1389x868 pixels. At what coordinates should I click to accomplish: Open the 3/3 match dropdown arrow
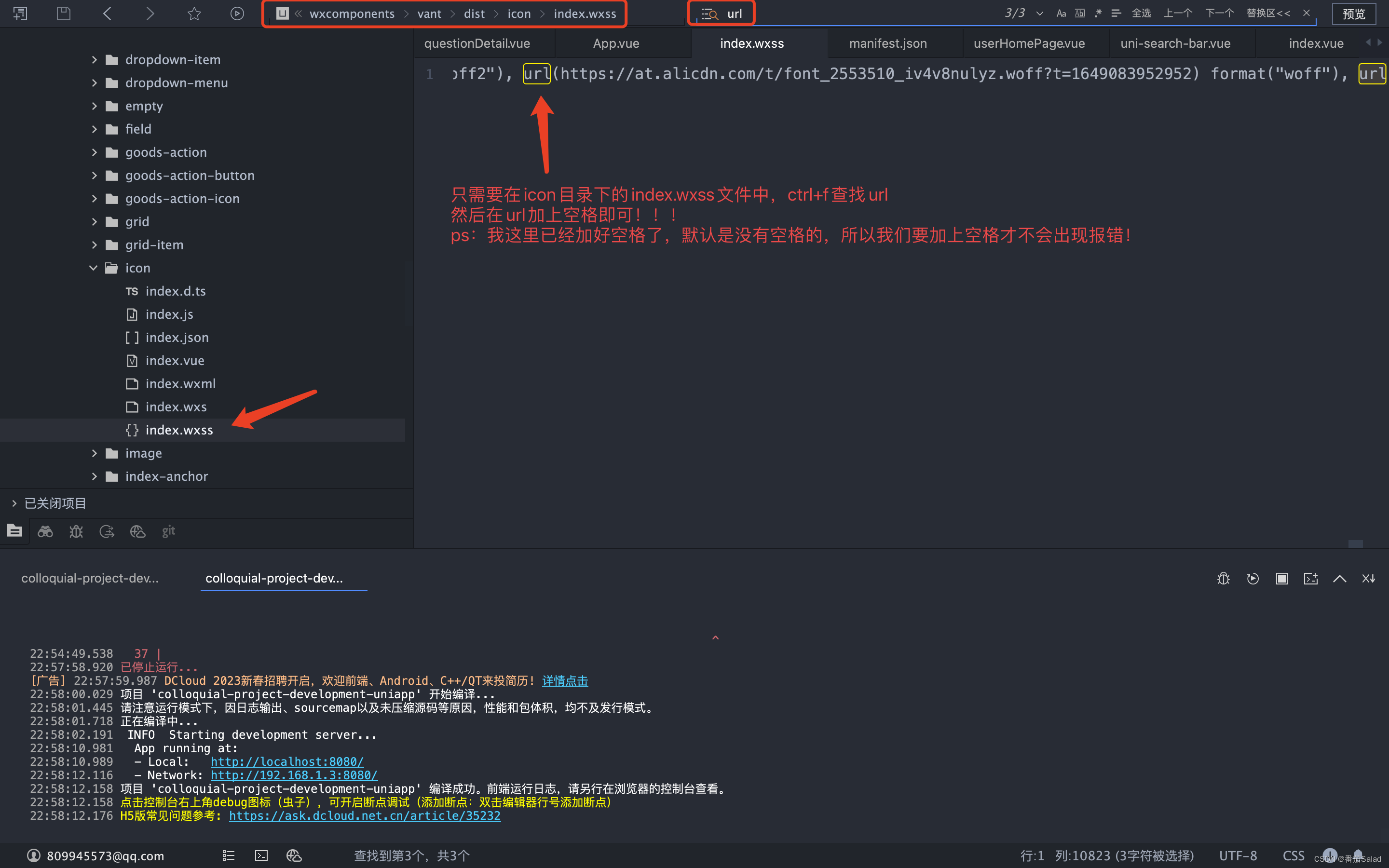1040,13
